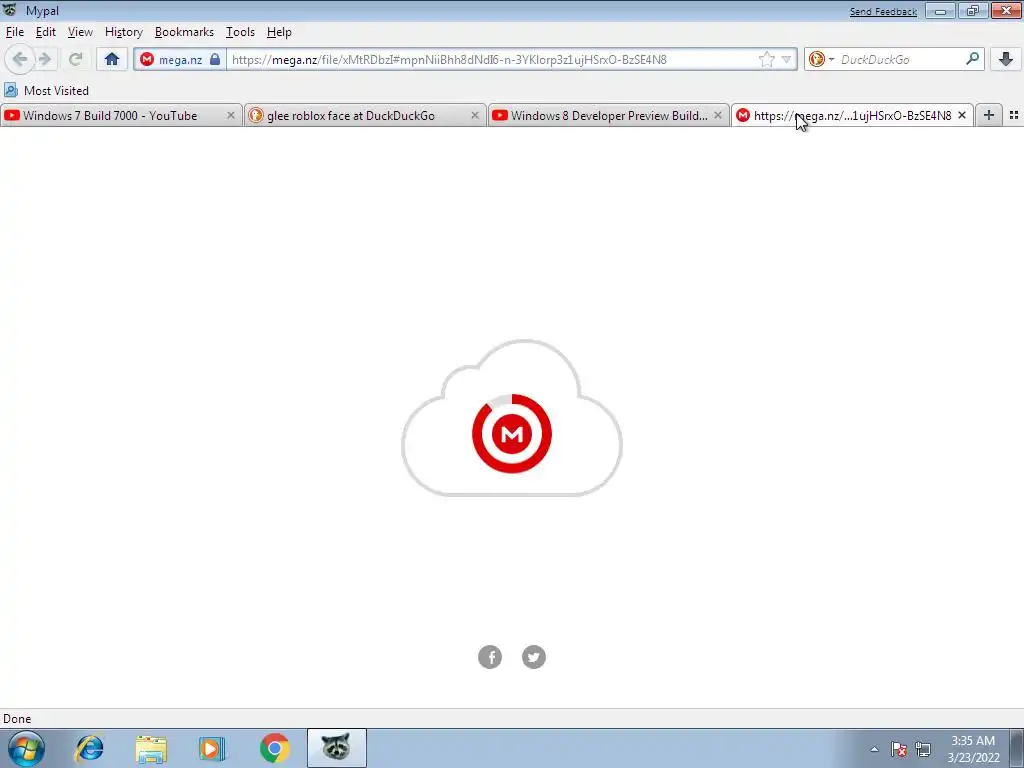The height and width of the screenshot is (768, 1024).
Task: Show all tabs list grid button
Action: click(1014, 115)
